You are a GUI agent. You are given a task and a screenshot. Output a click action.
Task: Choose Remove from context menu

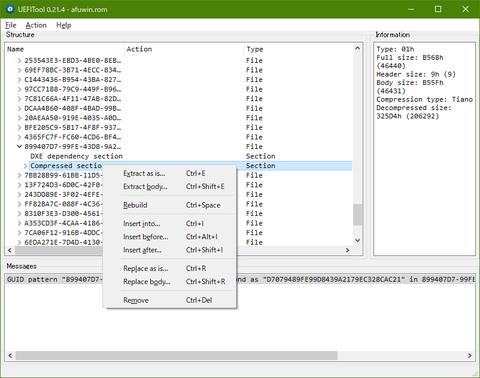coord(170,300)
